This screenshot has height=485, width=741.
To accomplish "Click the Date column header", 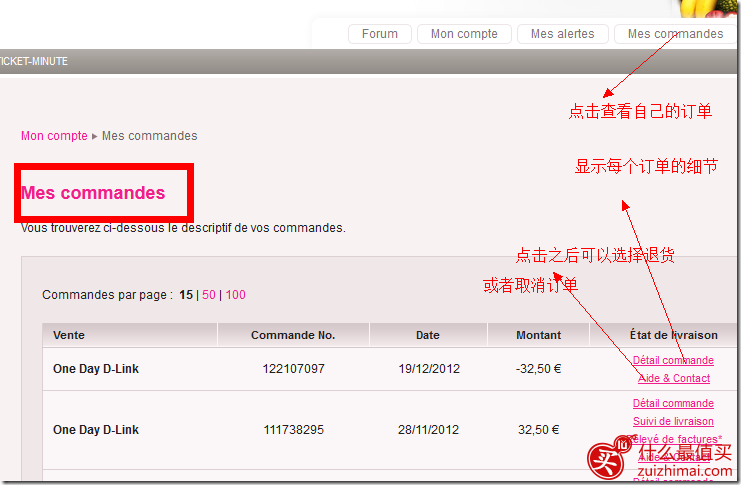I will click(x=428, y=335).
